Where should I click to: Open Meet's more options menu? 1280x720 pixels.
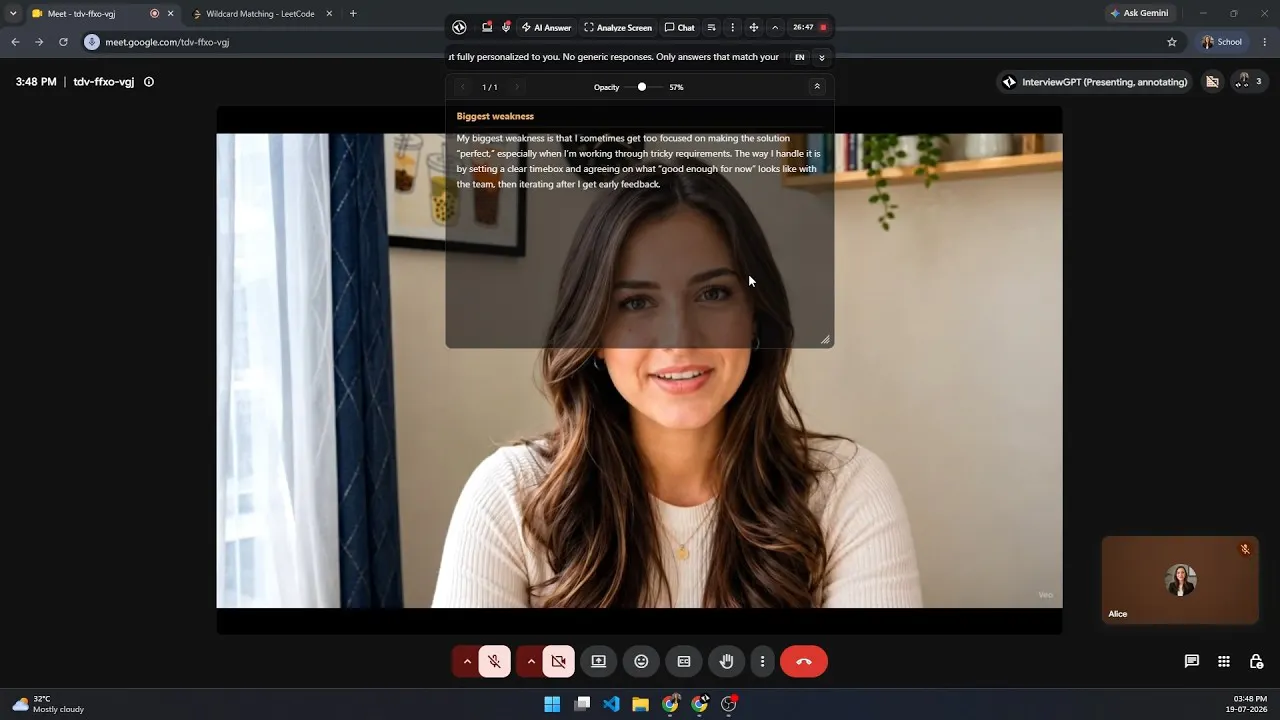[762, 661]
